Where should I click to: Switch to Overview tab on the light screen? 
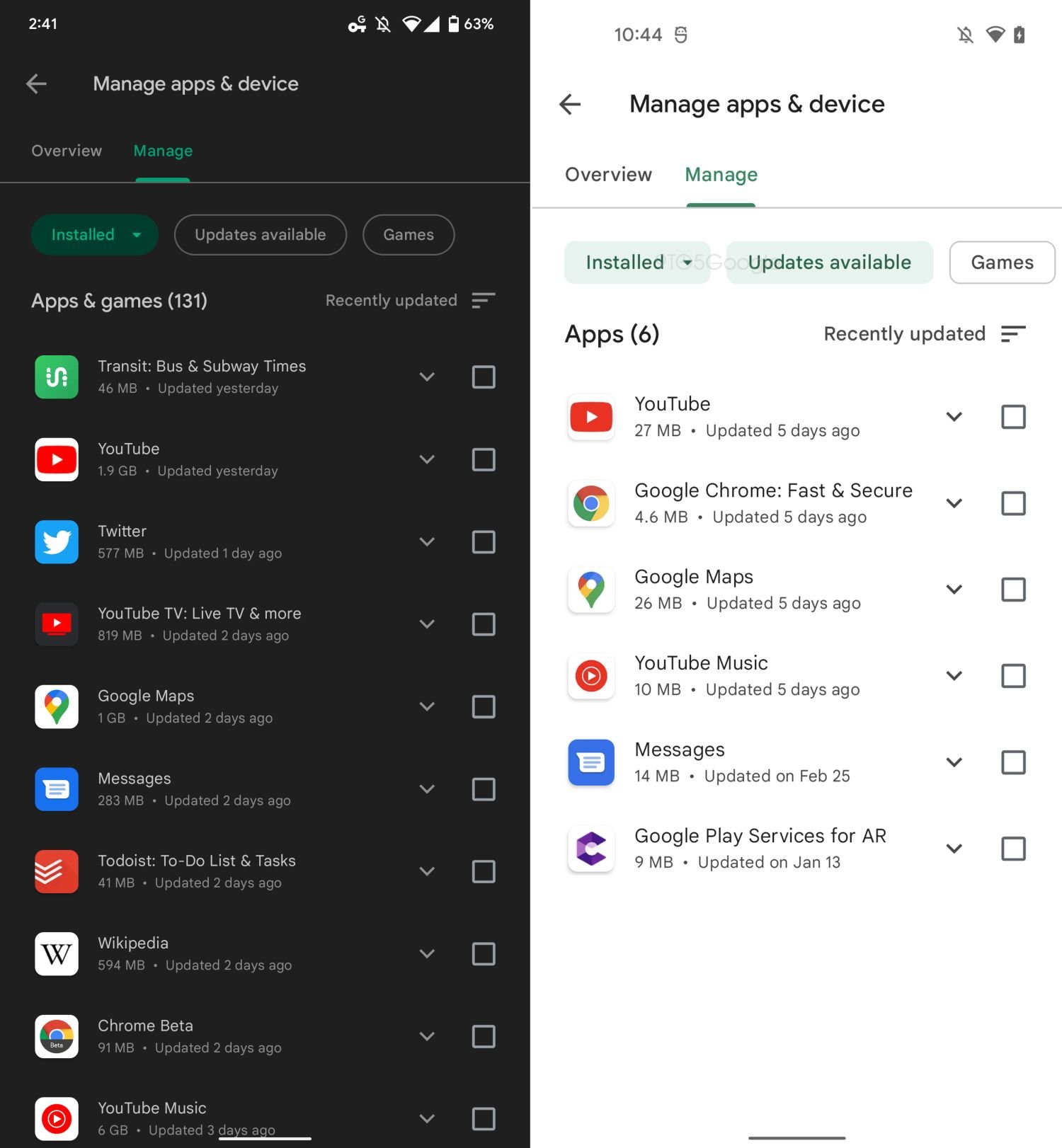pyautogui.click(x=608, y=175)
